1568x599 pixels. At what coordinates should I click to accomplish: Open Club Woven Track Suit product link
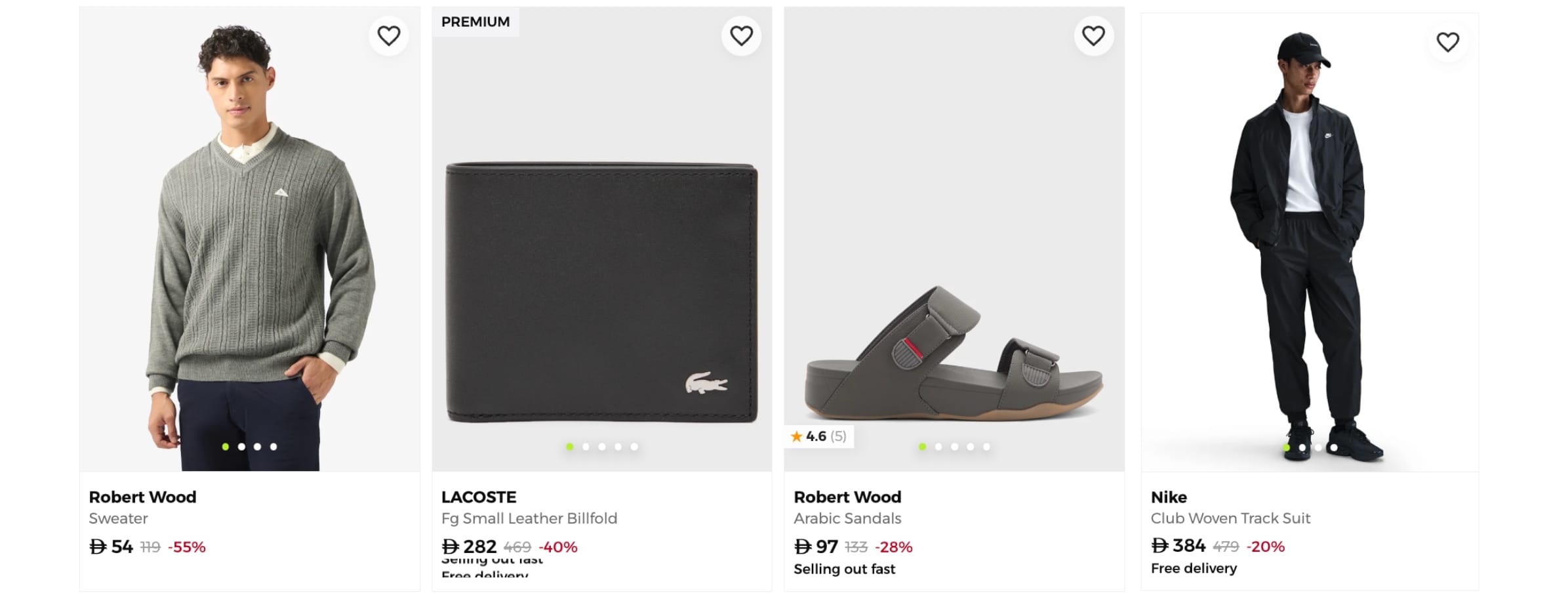1230,518
